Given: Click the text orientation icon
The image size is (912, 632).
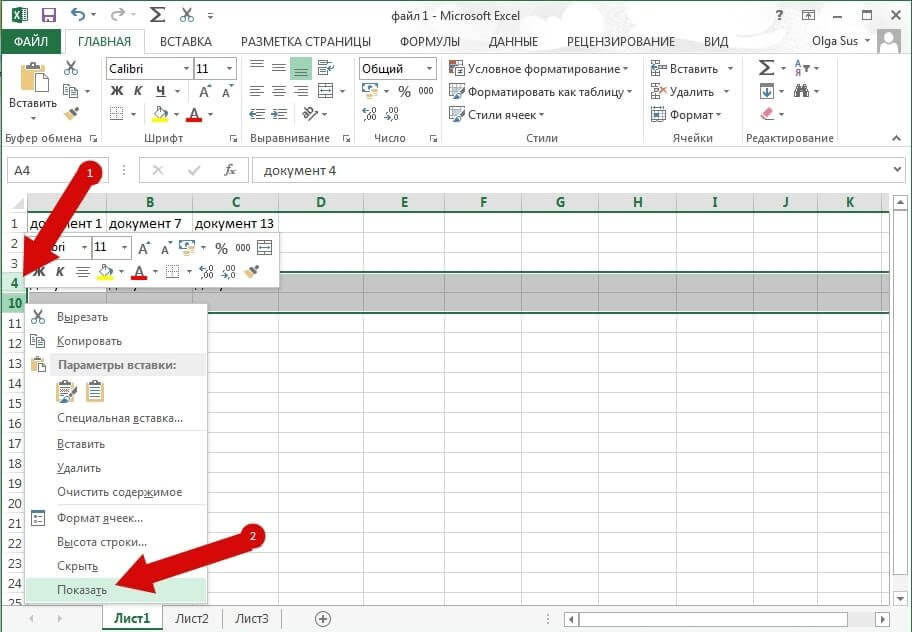Looking at the screenshot, I should (309, 113).
